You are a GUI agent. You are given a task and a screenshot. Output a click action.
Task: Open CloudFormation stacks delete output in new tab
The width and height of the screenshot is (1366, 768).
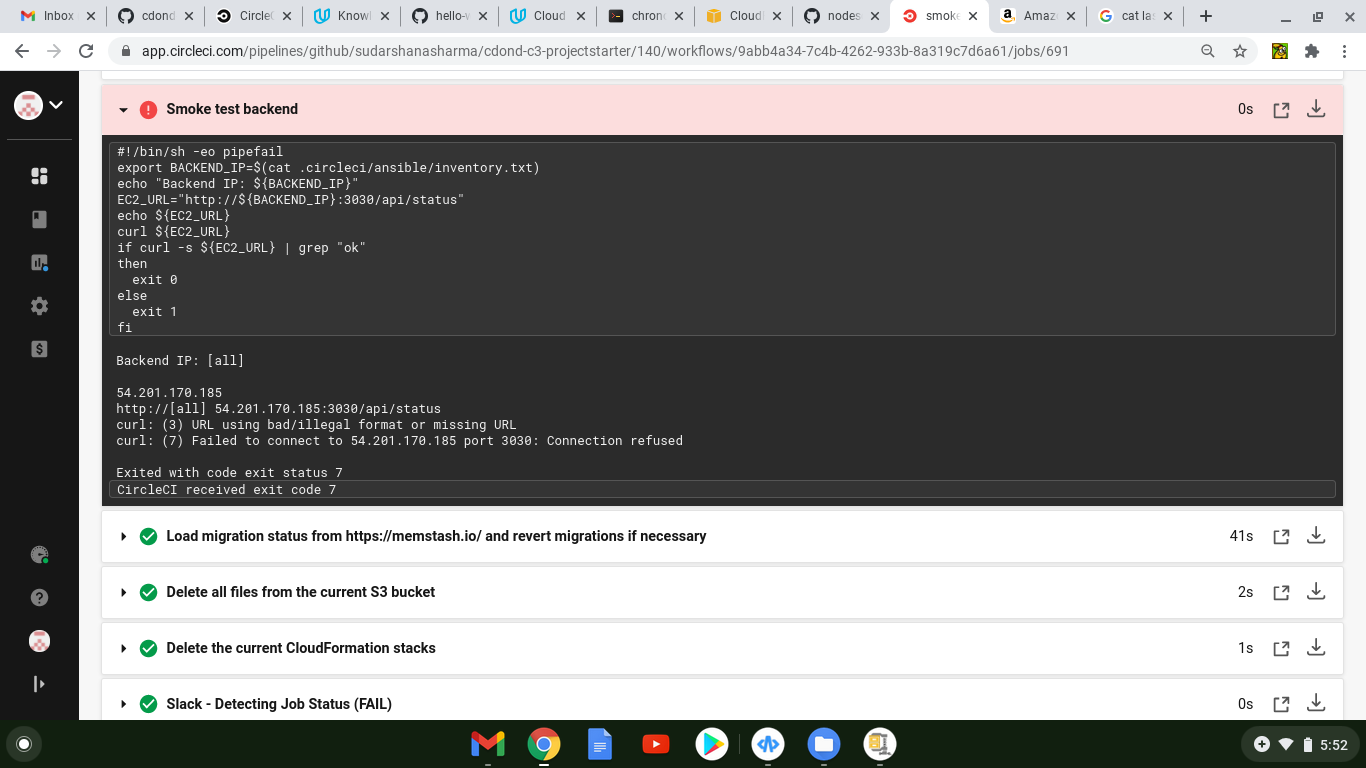(1281, 649)
